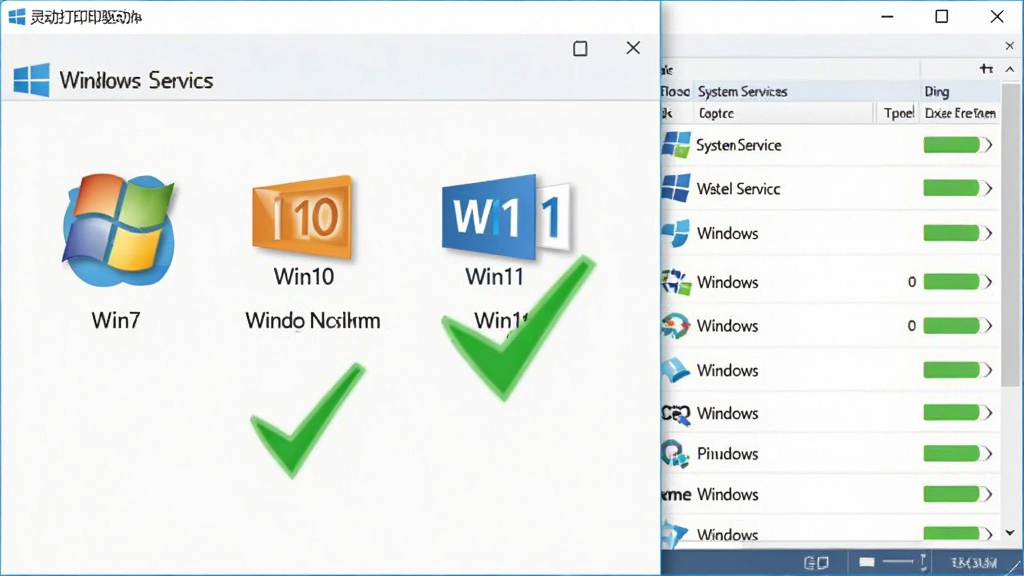Sort by the Coptce column header
This screenshot has width=1024, height=576.
tap(716, 113)
